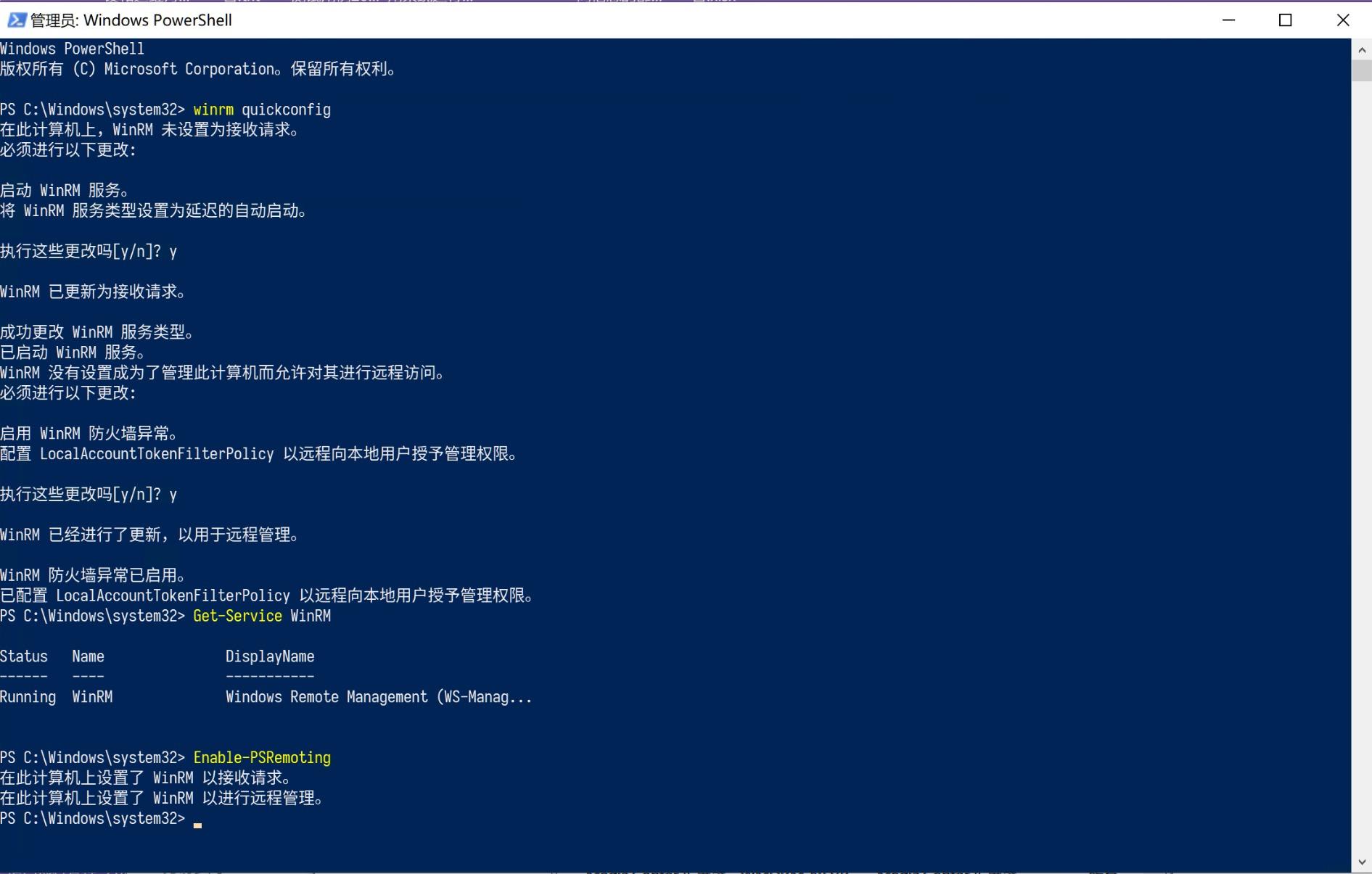Click the "Status" column header
1372x874 pixels.
pyautogui.click(x=24, y=656)
